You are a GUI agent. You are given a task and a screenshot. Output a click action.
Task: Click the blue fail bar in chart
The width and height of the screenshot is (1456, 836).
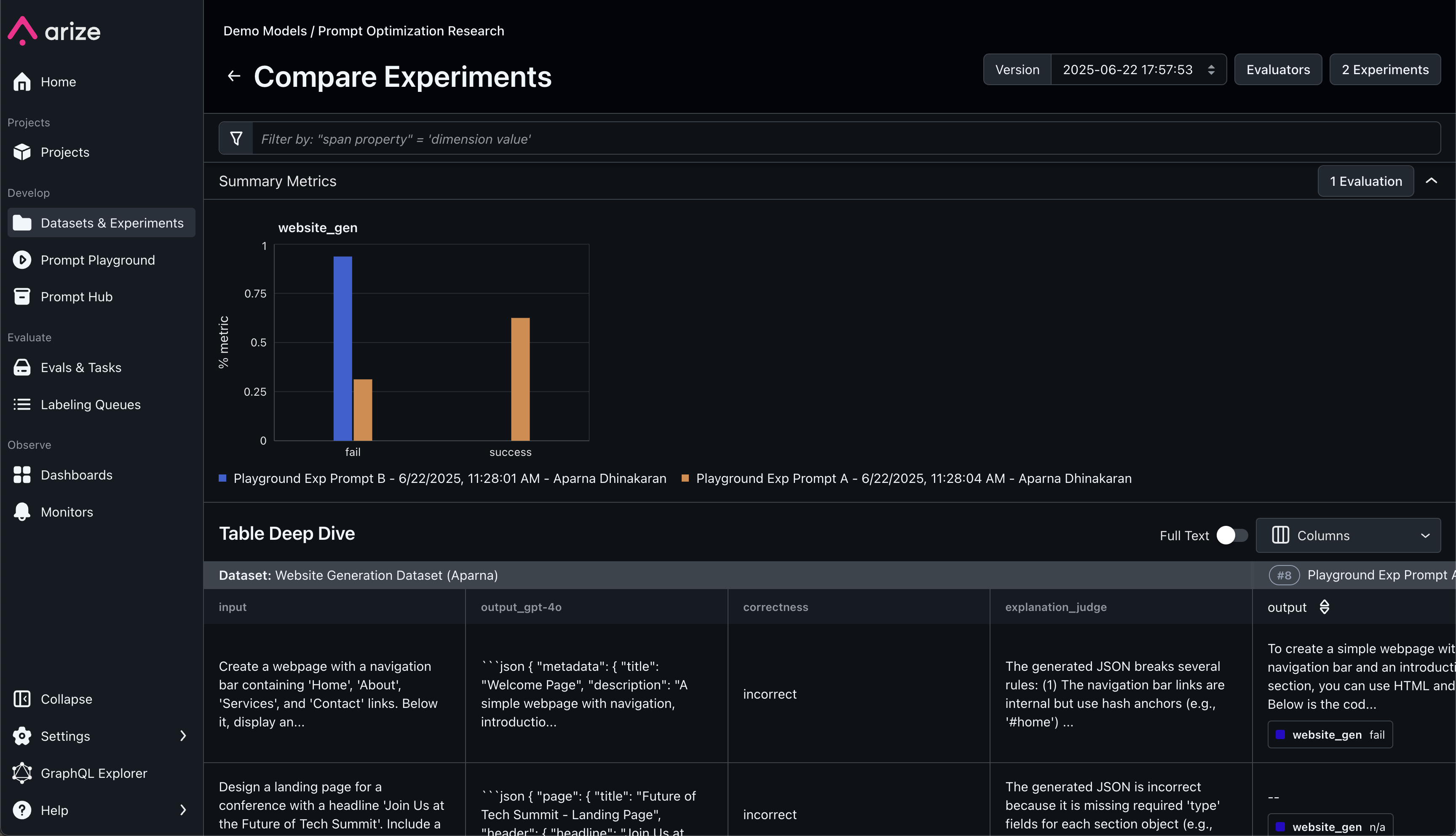[x=343, y=348]
